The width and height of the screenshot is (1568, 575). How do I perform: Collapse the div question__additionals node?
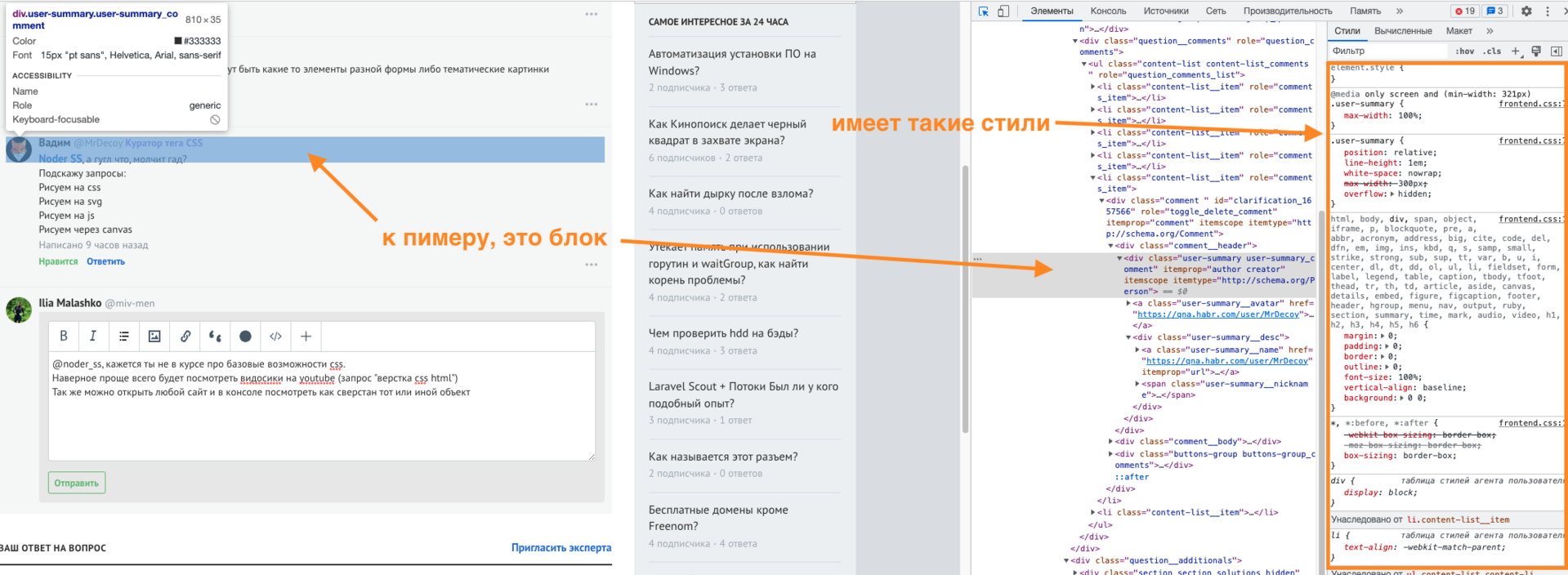tap(1066, 560)
